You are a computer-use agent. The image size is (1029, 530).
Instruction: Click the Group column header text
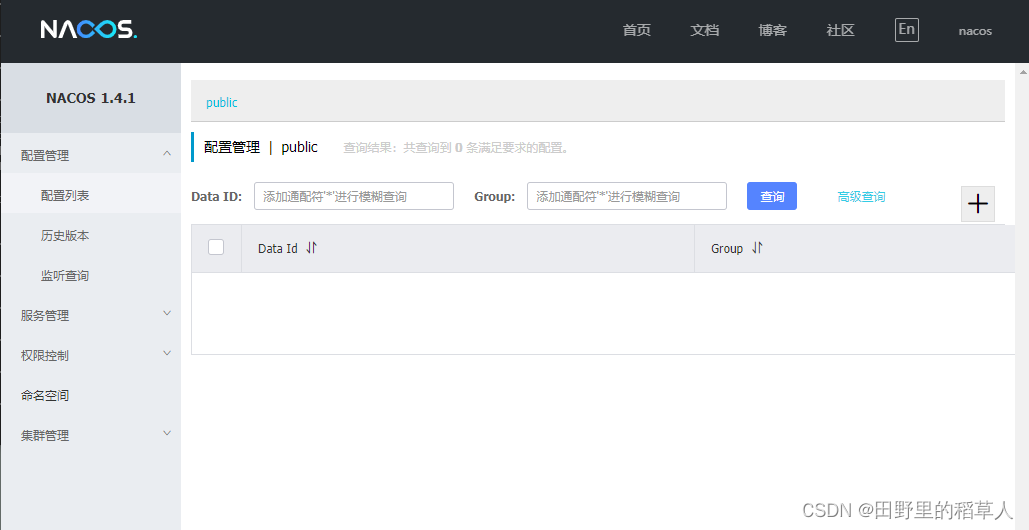(x=727, y=249)
